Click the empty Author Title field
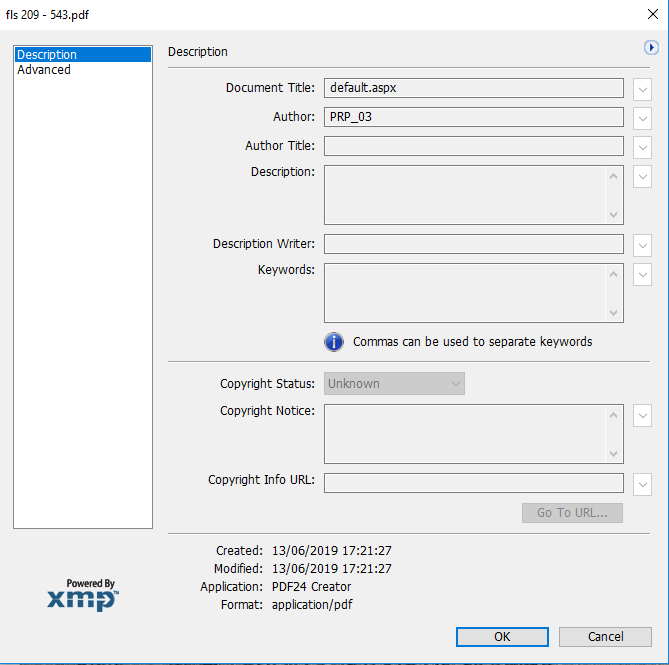Image resolution: width=669 pixels, height=665 pixels. click(x=474, y=146)
